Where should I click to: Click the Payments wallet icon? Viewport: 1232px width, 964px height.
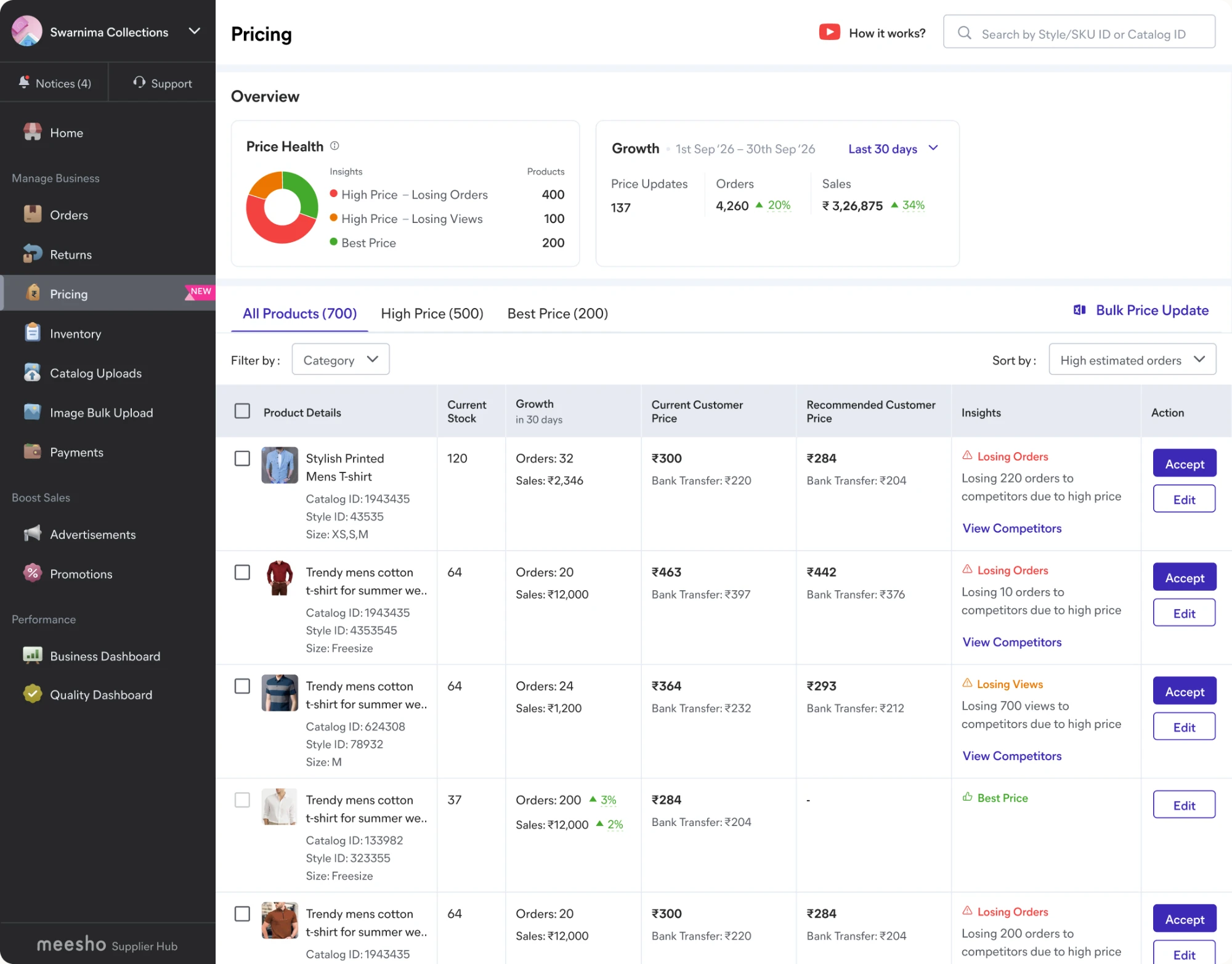click(32, 452)
